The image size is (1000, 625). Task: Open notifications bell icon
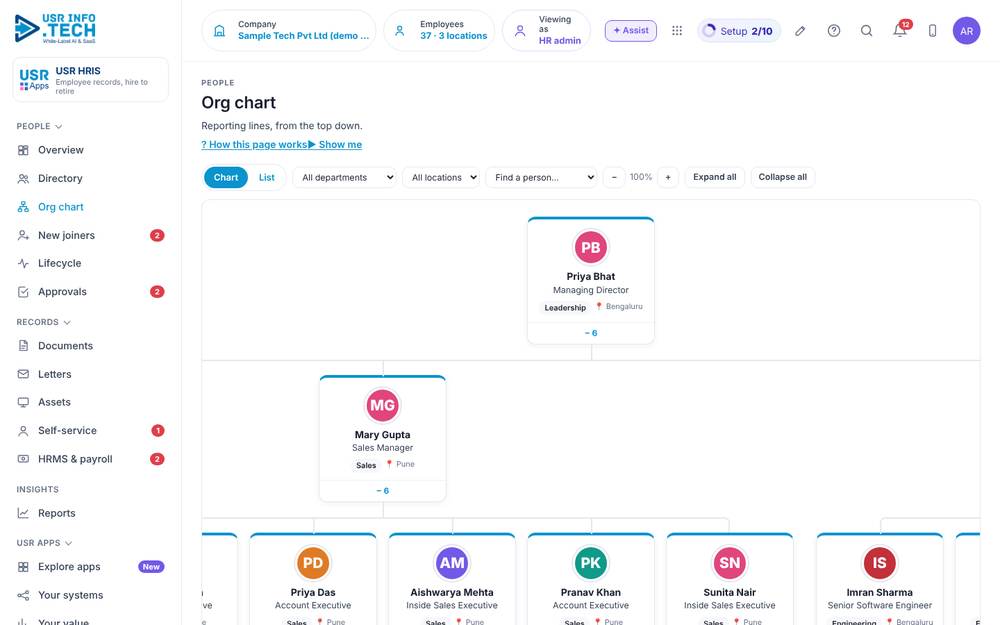pyautogui.click(x=900, y=30)
